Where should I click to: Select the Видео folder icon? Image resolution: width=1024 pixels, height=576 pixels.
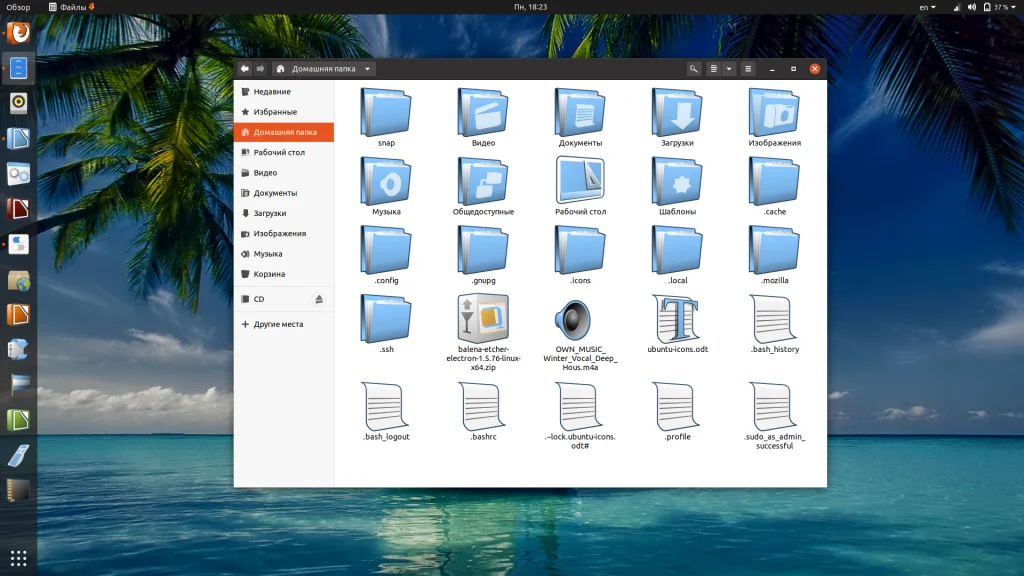point(483,113)
